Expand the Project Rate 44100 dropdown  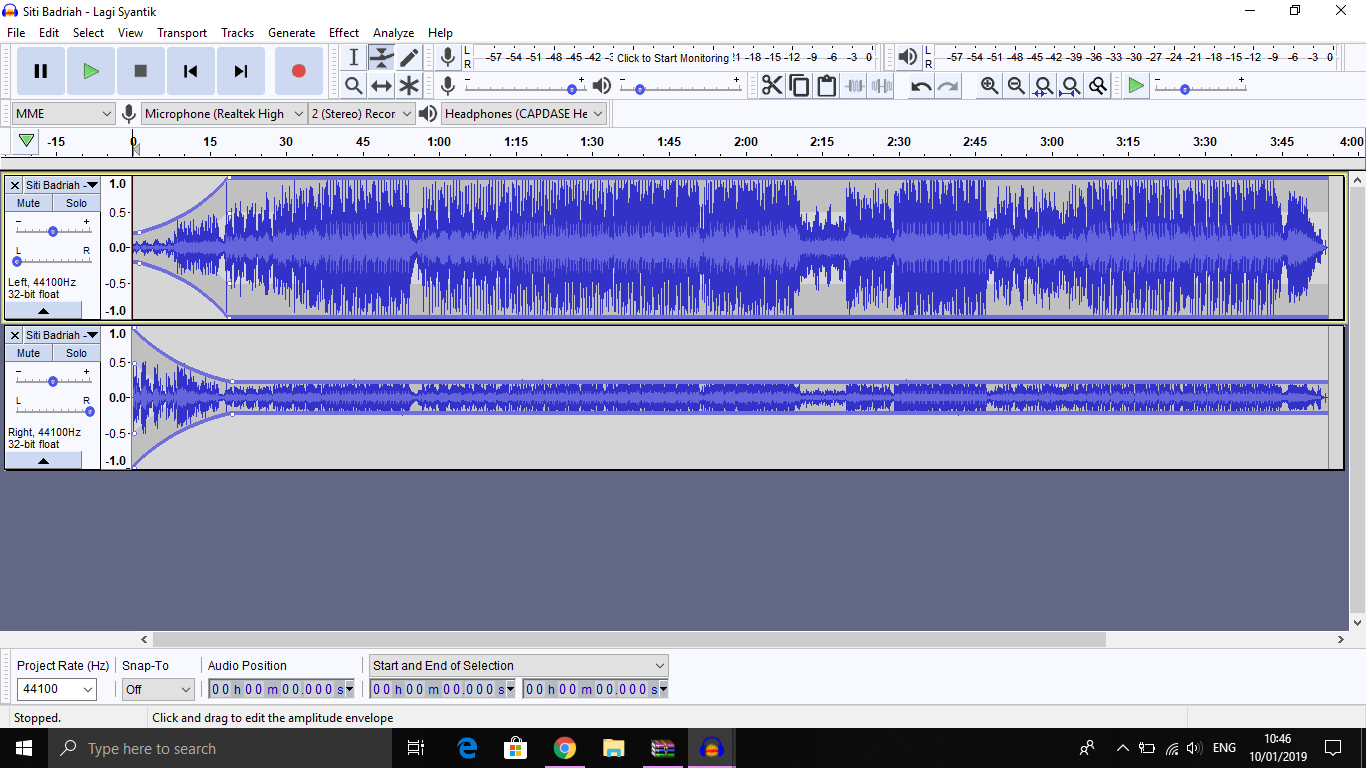(x=57, y=689)
